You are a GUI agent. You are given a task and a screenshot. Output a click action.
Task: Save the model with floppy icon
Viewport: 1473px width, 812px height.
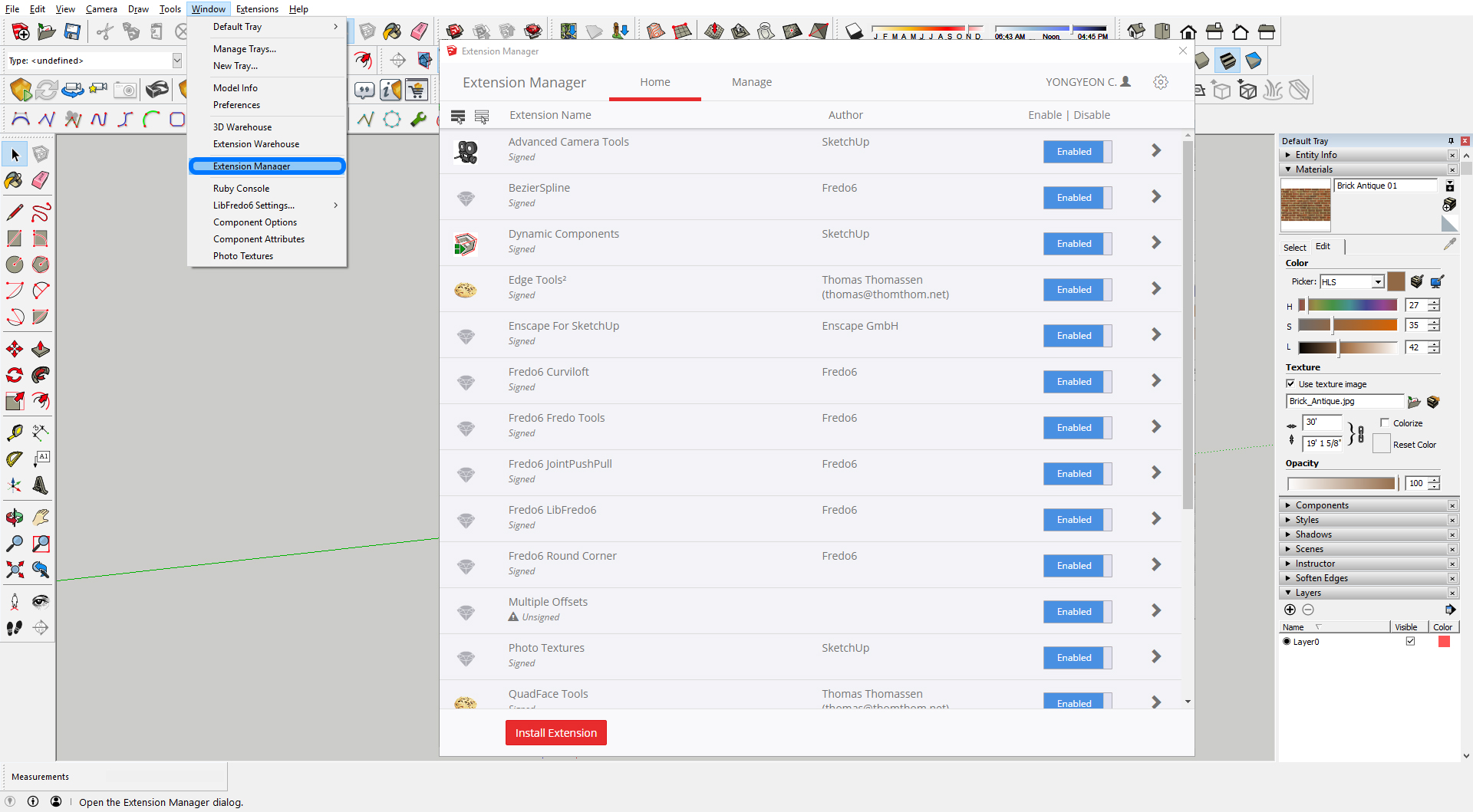click(72, 31)
